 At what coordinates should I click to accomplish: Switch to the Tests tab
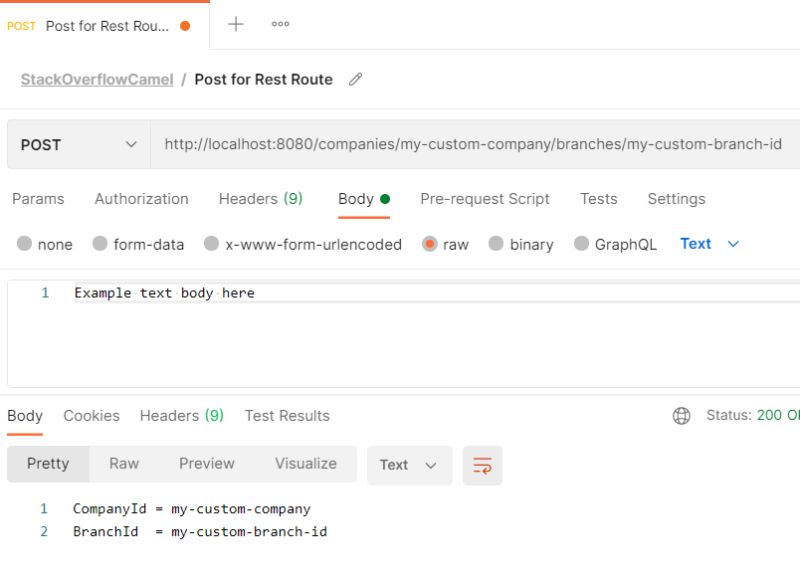coord(598,199)
